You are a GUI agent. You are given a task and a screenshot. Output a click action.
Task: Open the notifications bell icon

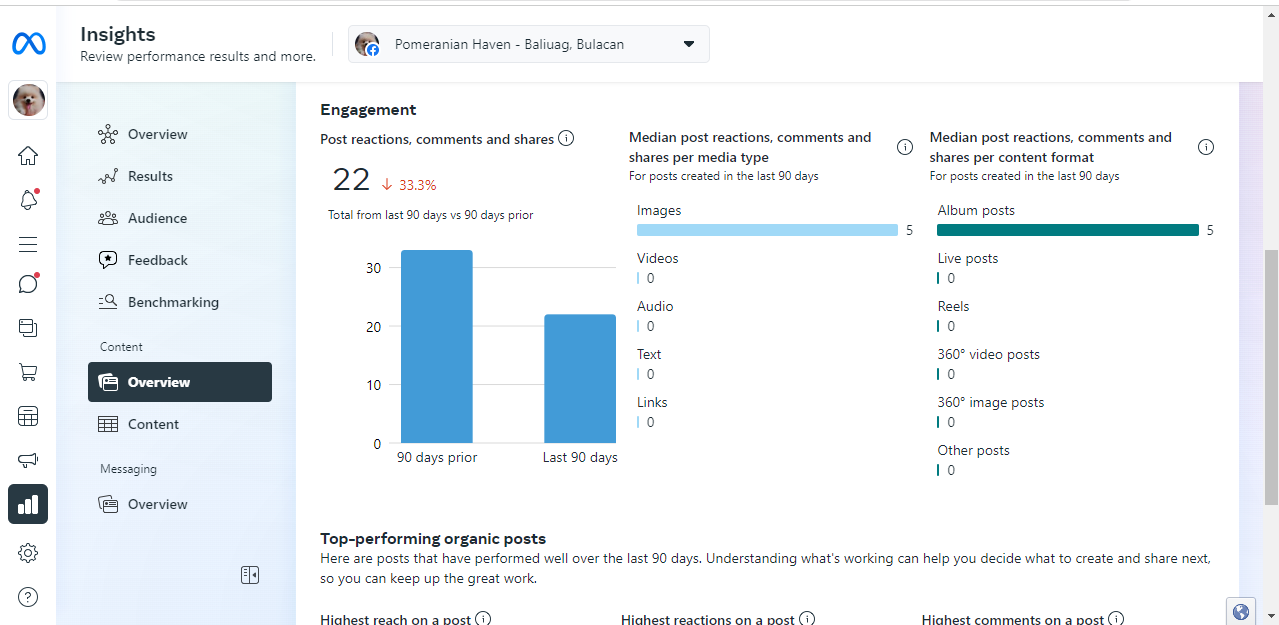click(x=28, y=200)
